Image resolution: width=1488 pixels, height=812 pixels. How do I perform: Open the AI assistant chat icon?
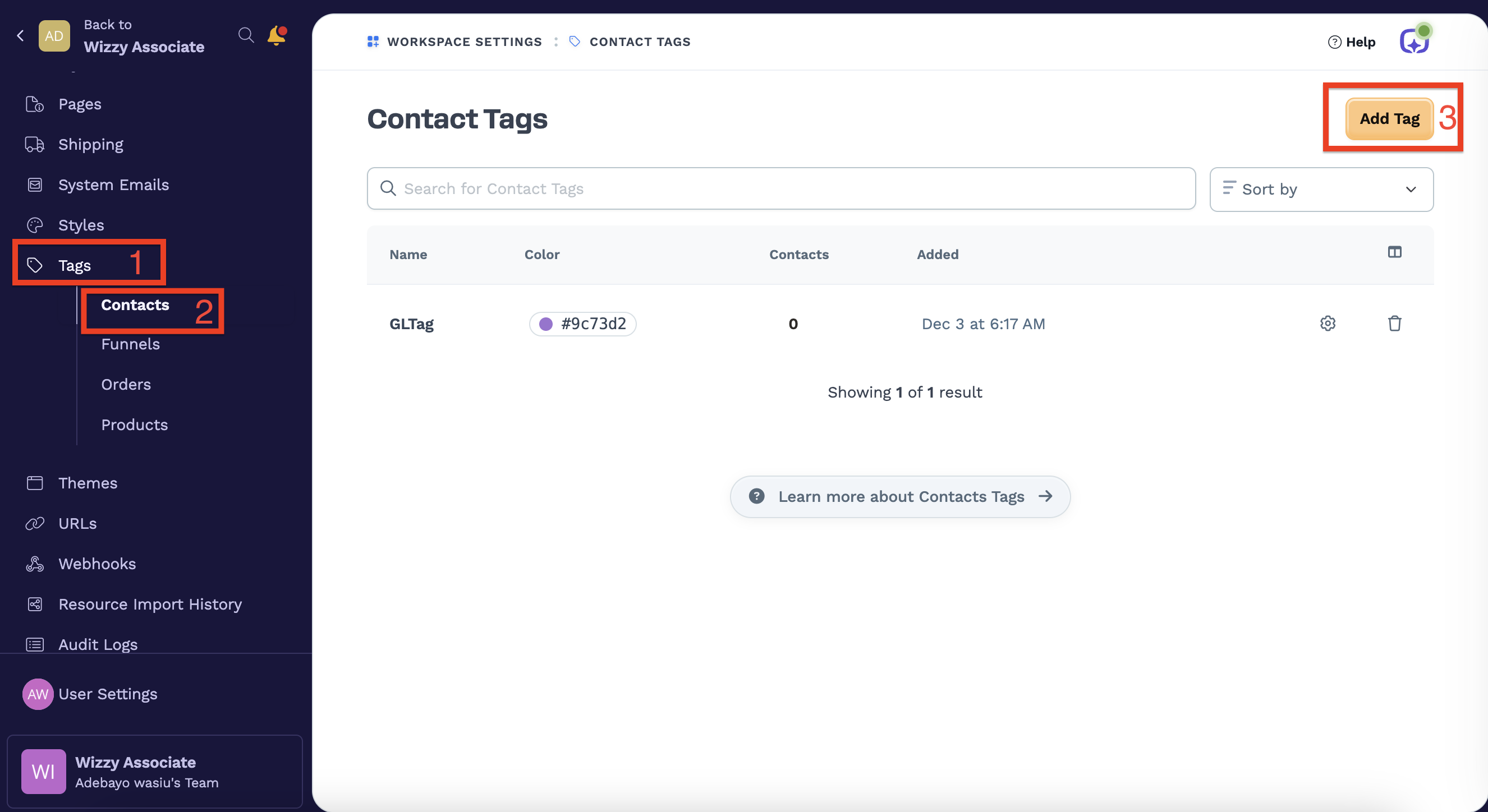coord(1414,41)
